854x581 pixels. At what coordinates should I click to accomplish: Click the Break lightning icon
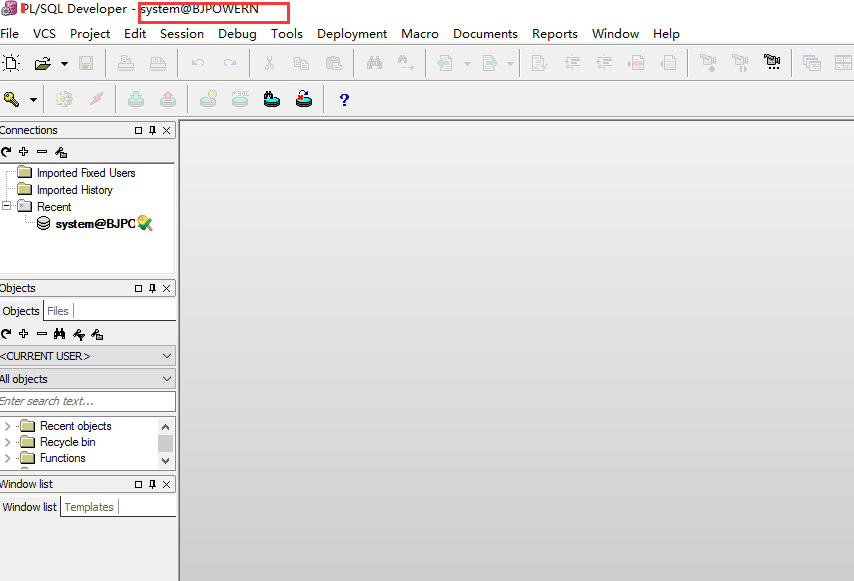coord(96,99)
